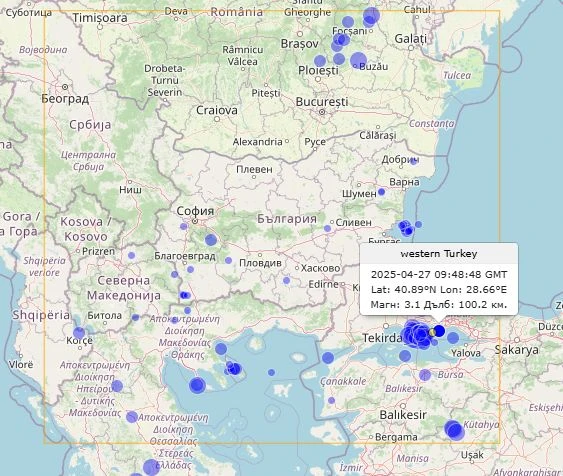563x476 pixels.
Task: Click the earthquake marker east of Prizren
Action: click(131, 255)
